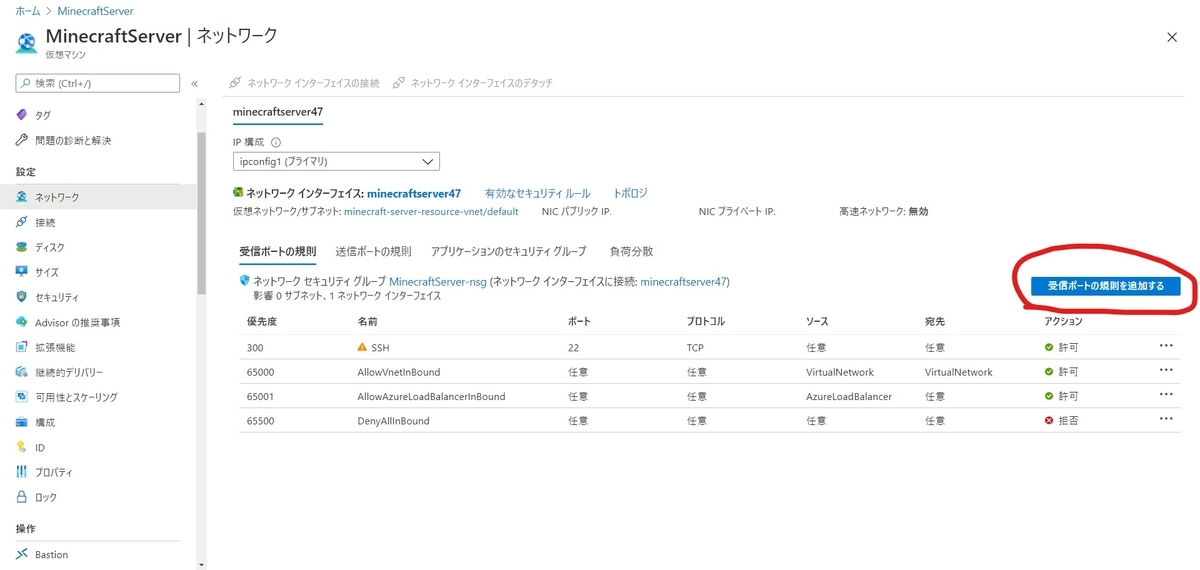Click priority value 300
The width and height of the screenshot is (1200, 570).
[255, 347]
